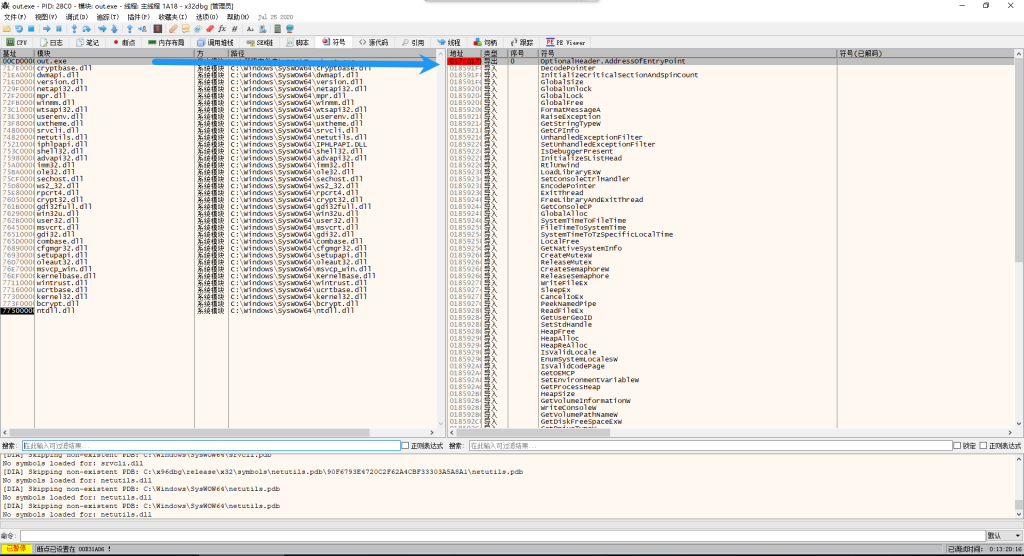Image resolution: width=1024 pixels, height=556 pixels.
Task: Switch to the 笔记 notes tab
Action: pyautogui.click(x=88, y=42)
